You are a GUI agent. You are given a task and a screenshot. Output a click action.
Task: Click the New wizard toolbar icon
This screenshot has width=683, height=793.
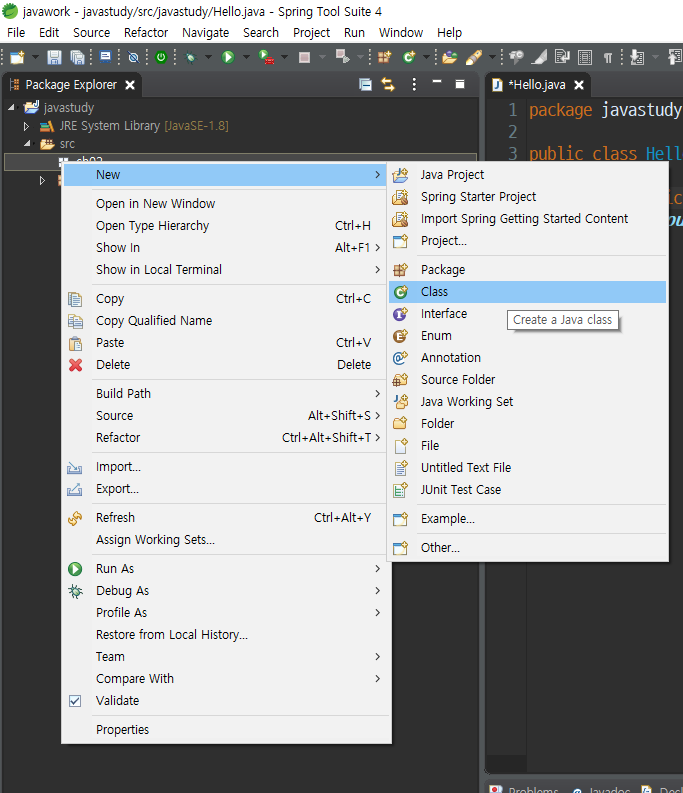point(17,57)
